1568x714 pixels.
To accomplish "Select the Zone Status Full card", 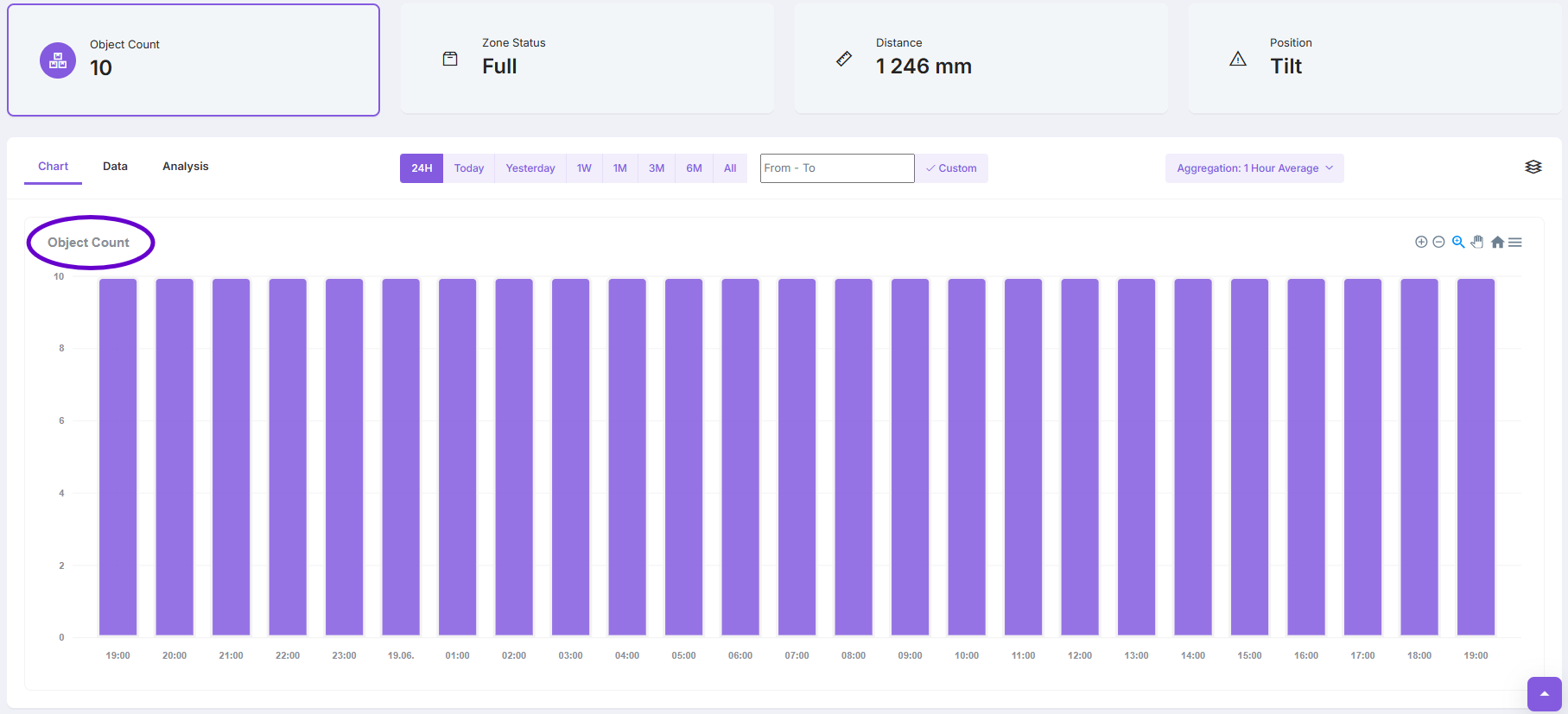I will coord(587,58).
